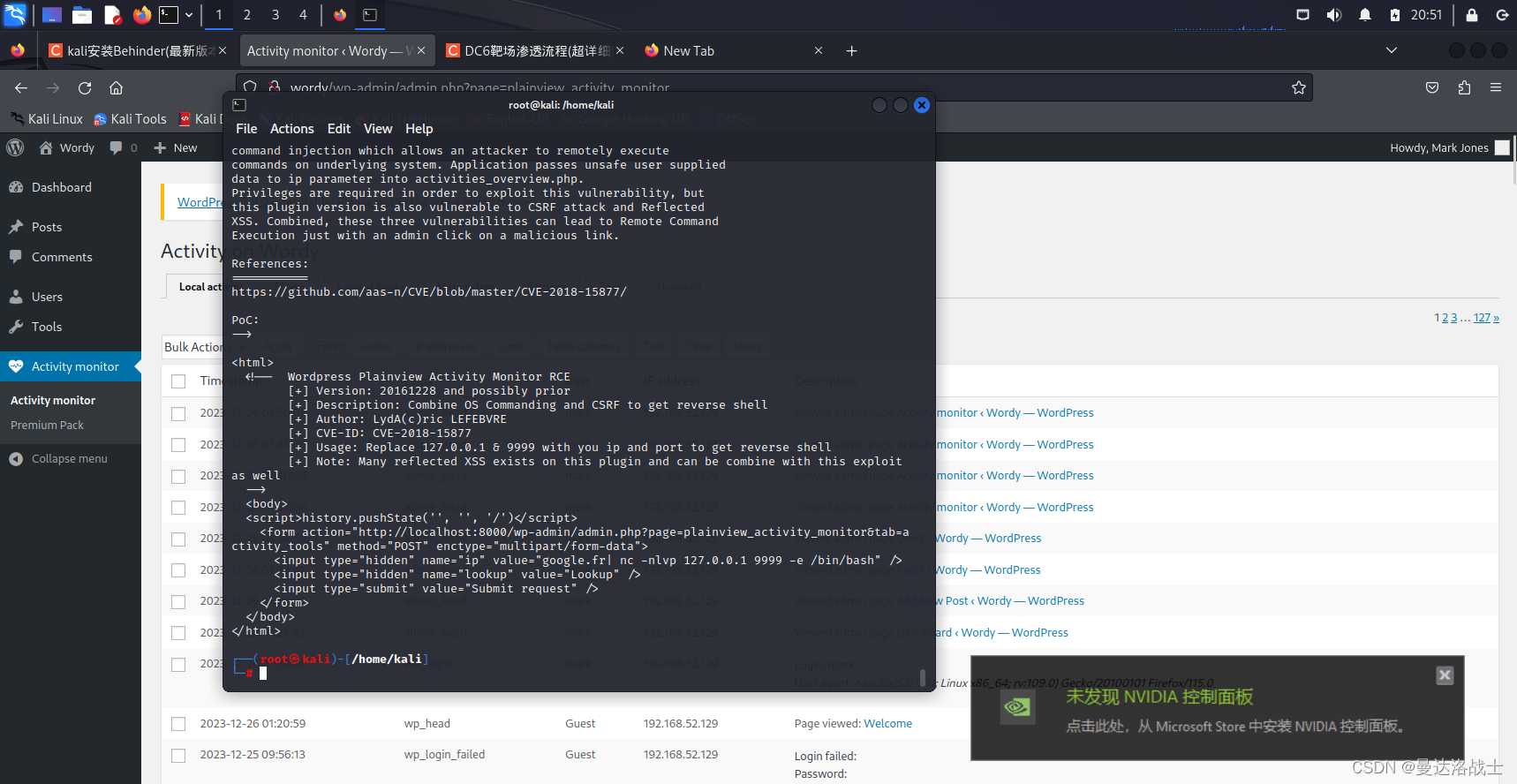The image size is (1517, 784).
Task: Open the Pocket save icon
Action: coord(1432,87)
